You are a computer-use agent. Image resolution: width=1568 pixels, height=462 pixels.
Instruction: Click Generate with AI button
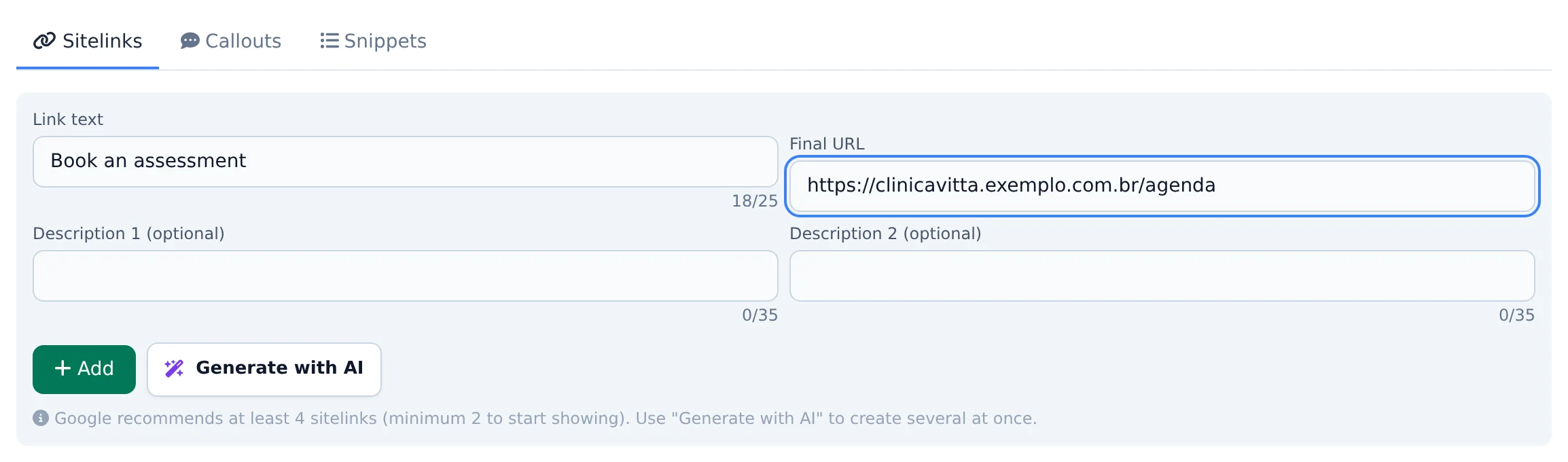coord(264,369)
